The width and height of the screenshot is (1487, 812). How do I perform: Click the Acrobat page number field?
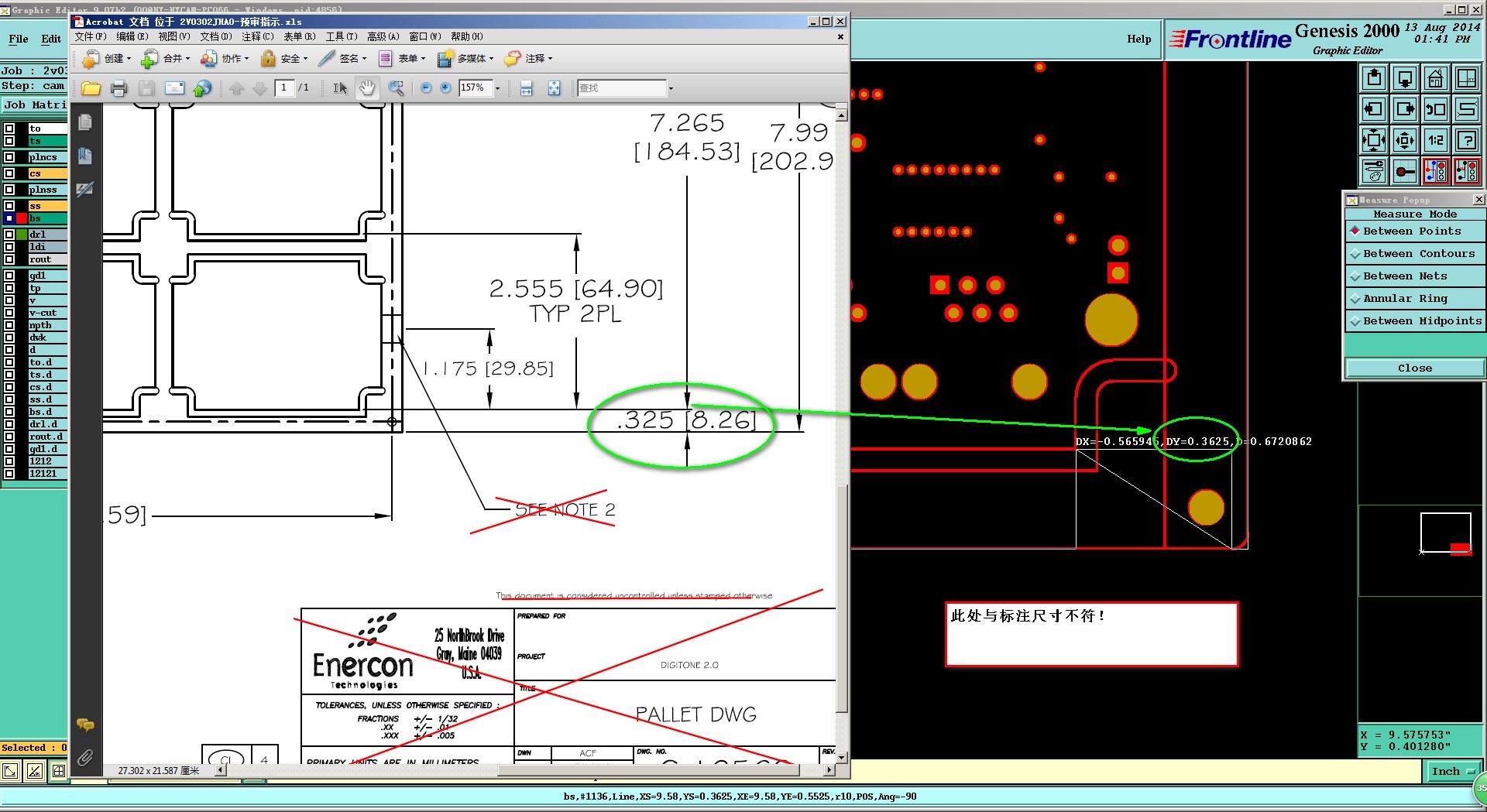click(285, 88)
